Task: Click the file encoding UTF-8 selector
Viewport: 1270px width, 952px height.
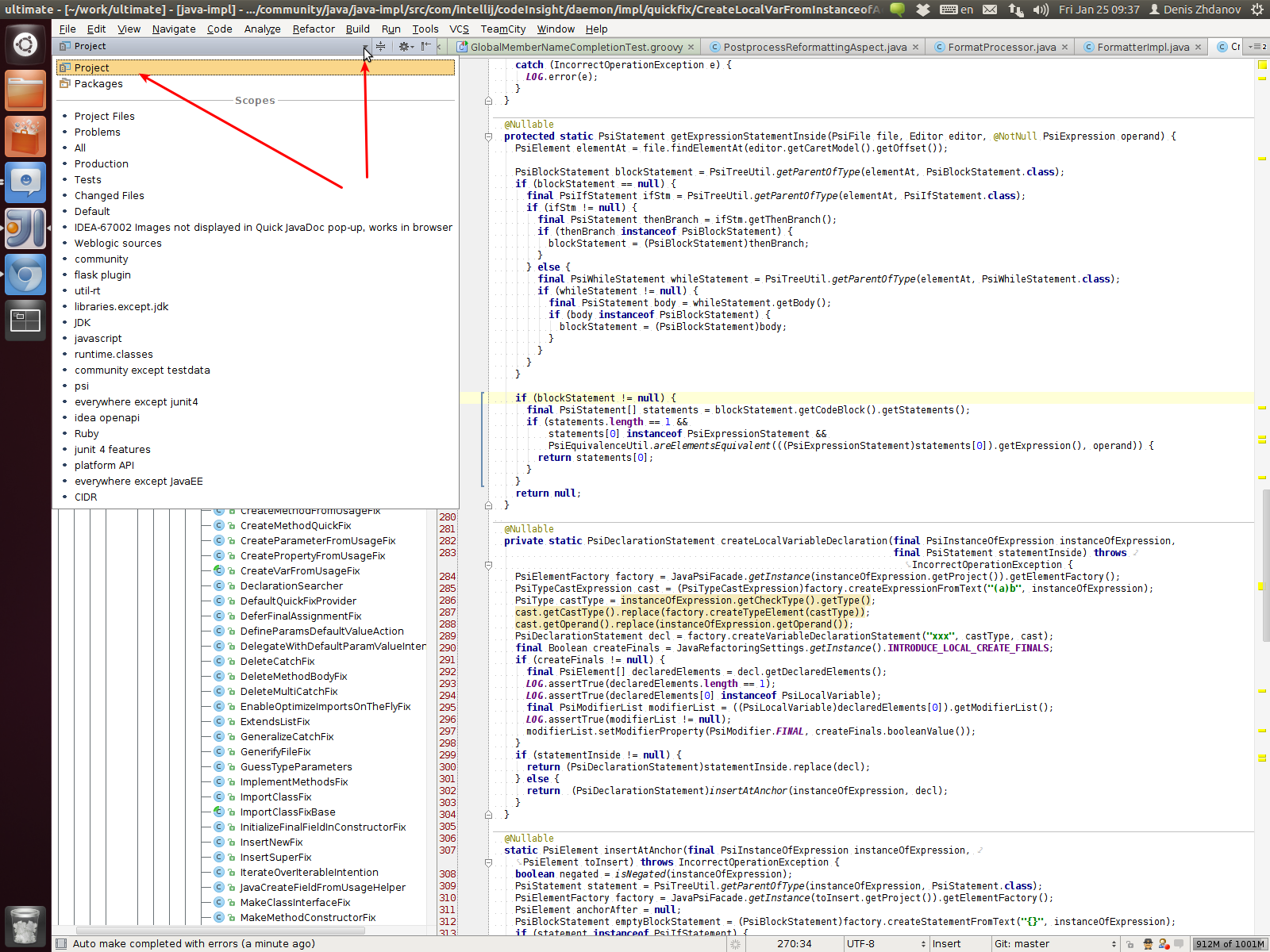Action: click(885, 944)
